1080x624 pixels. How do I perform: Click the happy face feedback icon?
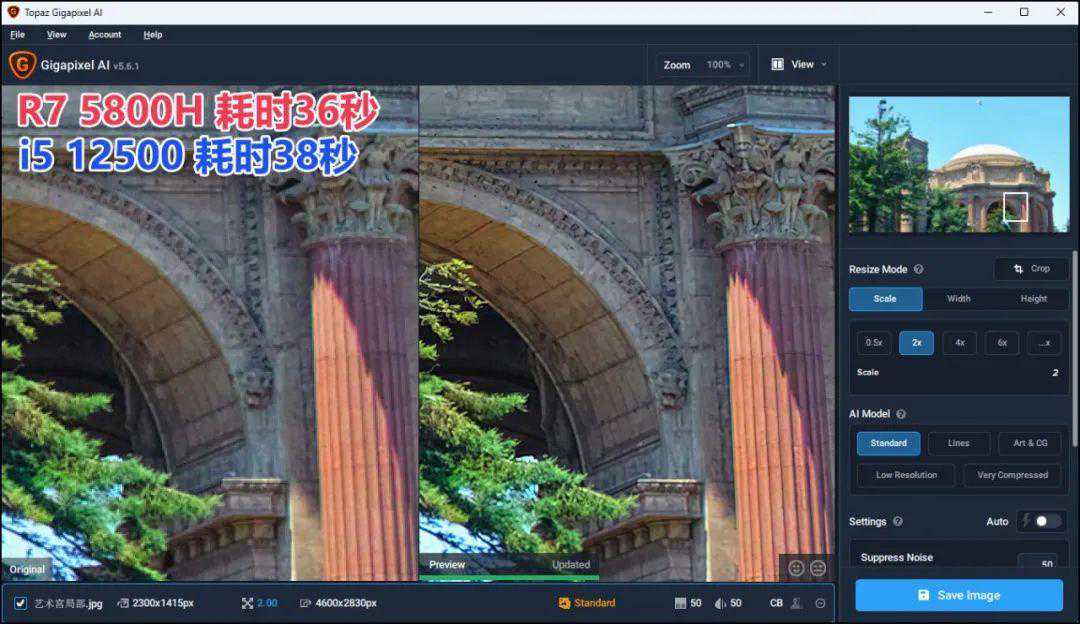click(x=796, y=568)
